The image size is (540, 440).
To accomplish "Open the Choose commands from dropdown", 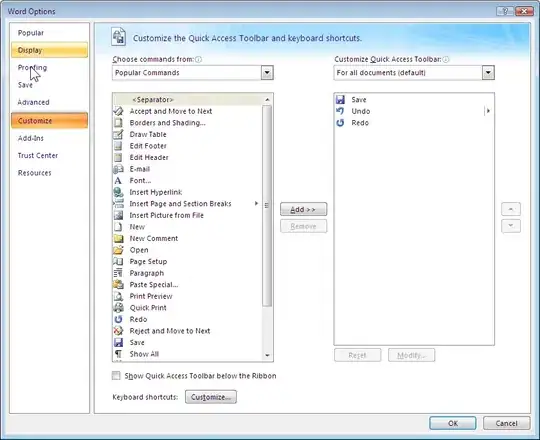I will point(267,73).
